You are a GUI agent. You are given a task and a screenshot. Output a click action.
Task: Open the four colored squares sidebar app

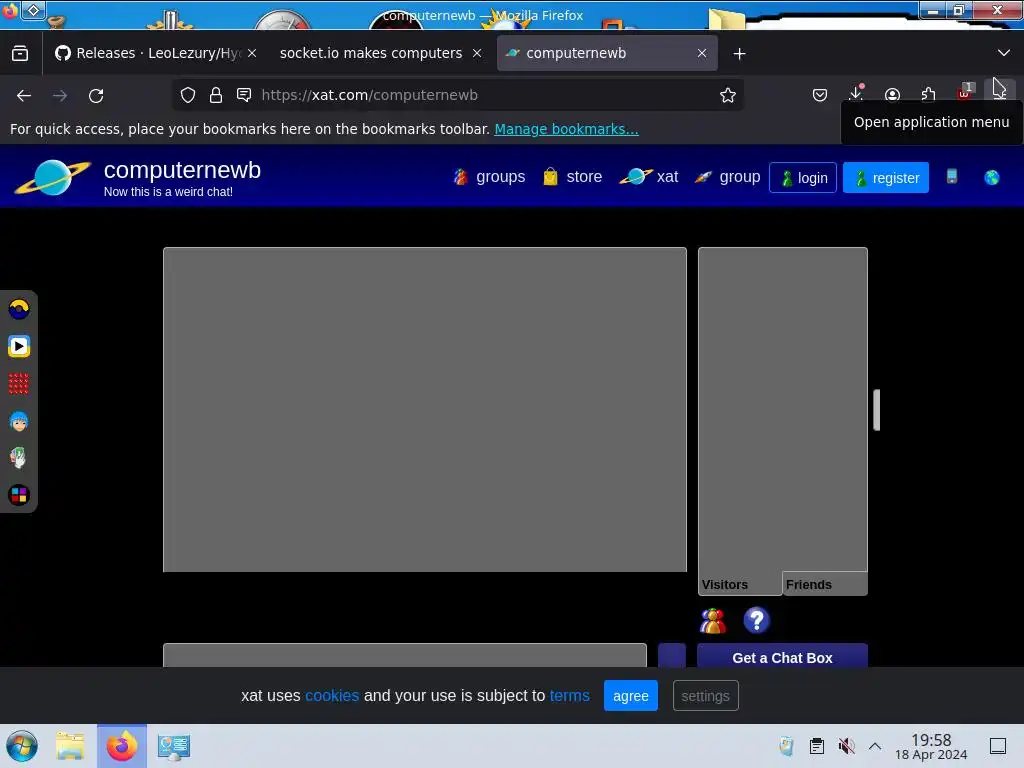pyautogui.click(x=19, y=495)
